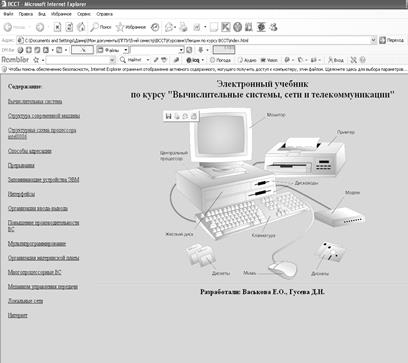Open the Поиск search pane
The width and height of the screenshot is (408, 363).
pos(101,27)
